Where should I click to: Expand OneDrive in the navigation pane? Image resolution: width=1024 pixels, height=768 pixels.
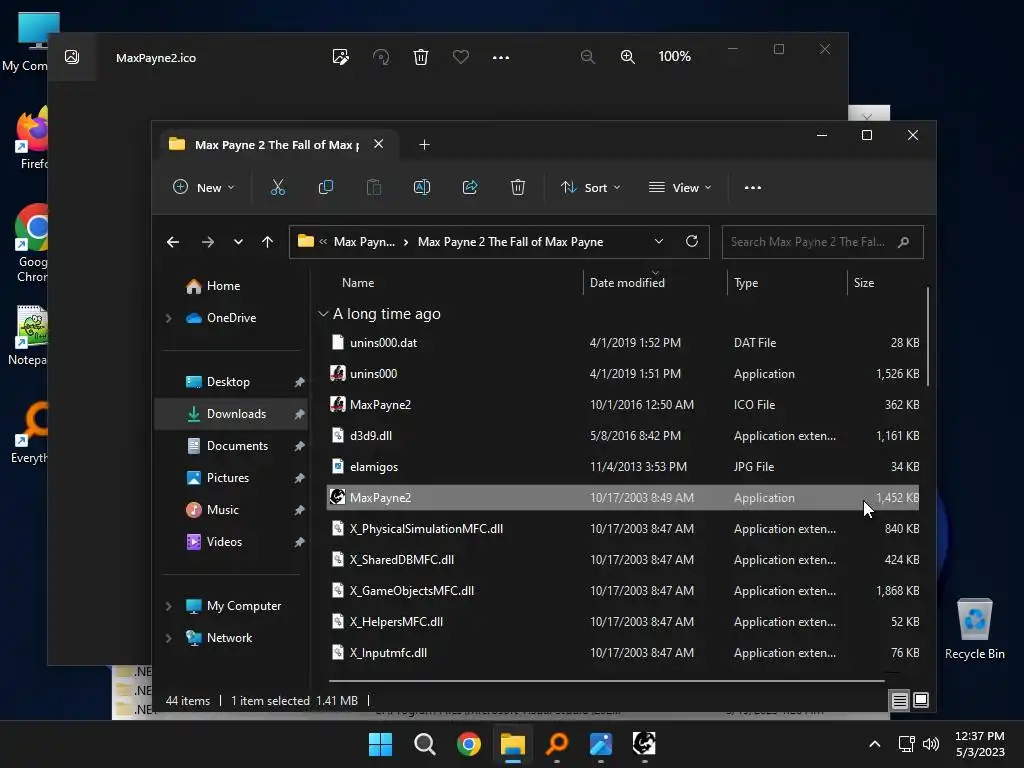tap(168, 318)
